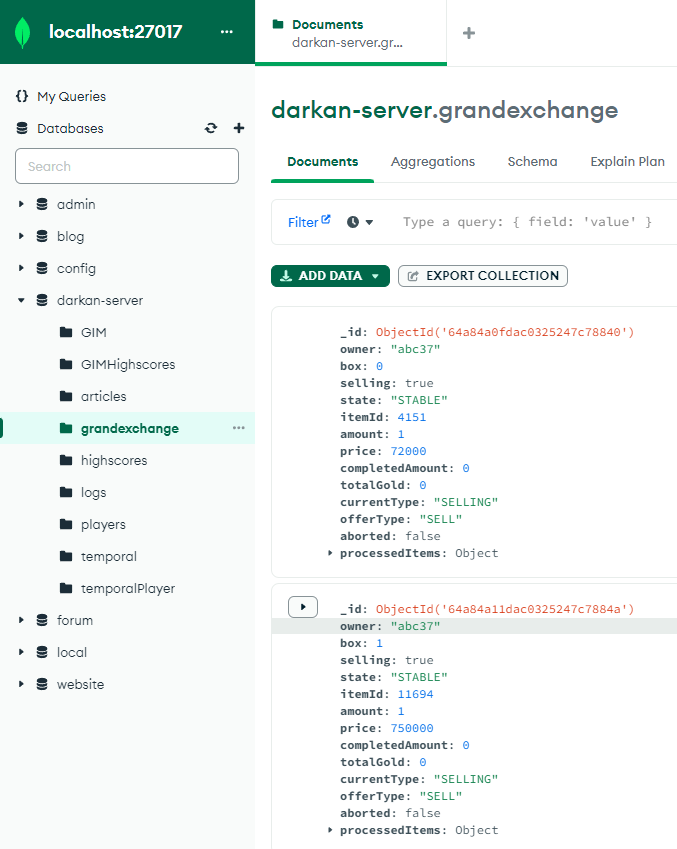Click the website database stack icon
This screenshot has height=849, width=677.
tap(42, 684)
